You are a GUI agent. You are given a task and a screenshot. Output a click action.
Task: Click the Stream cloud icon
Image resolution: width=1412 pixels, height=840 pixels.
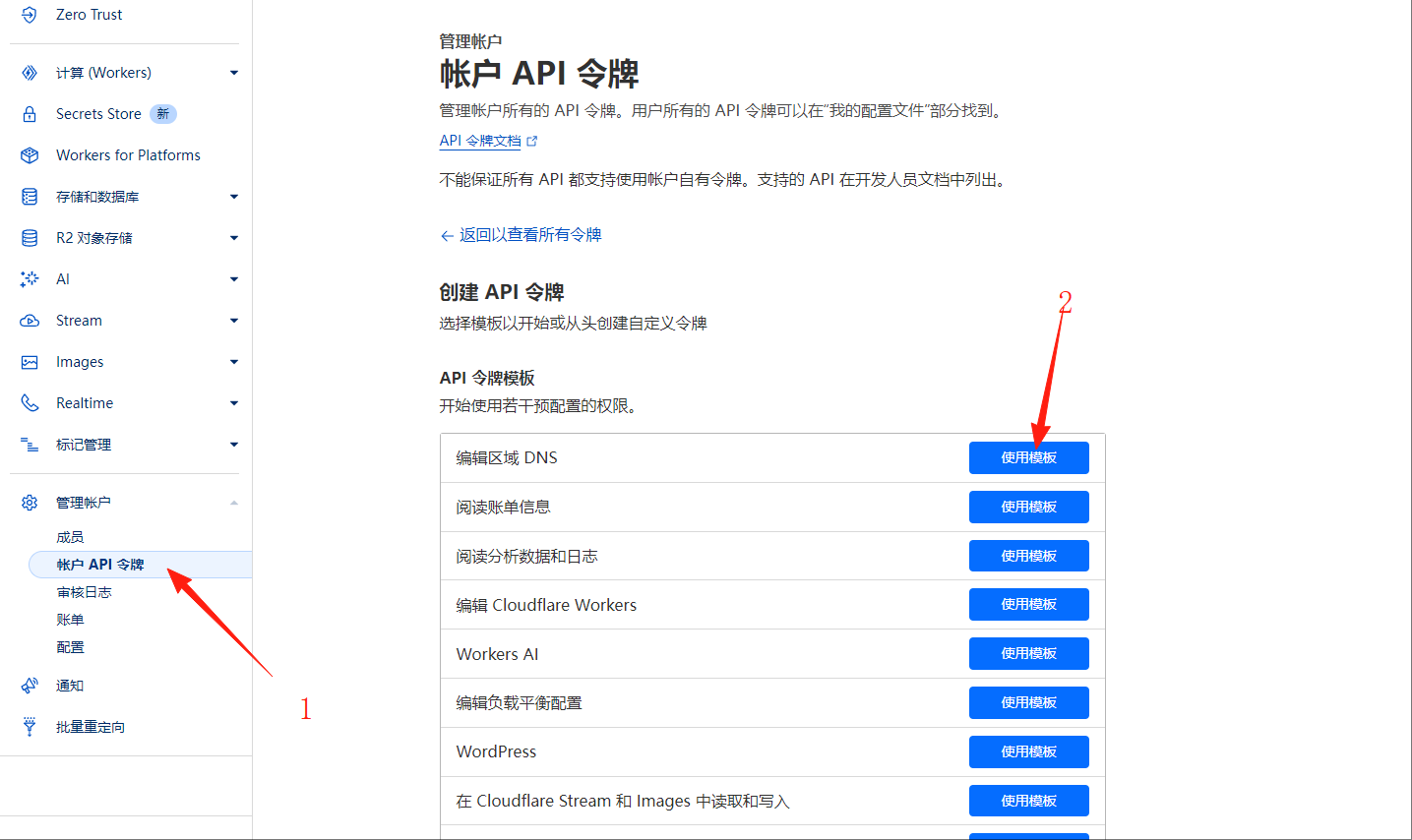30,321
